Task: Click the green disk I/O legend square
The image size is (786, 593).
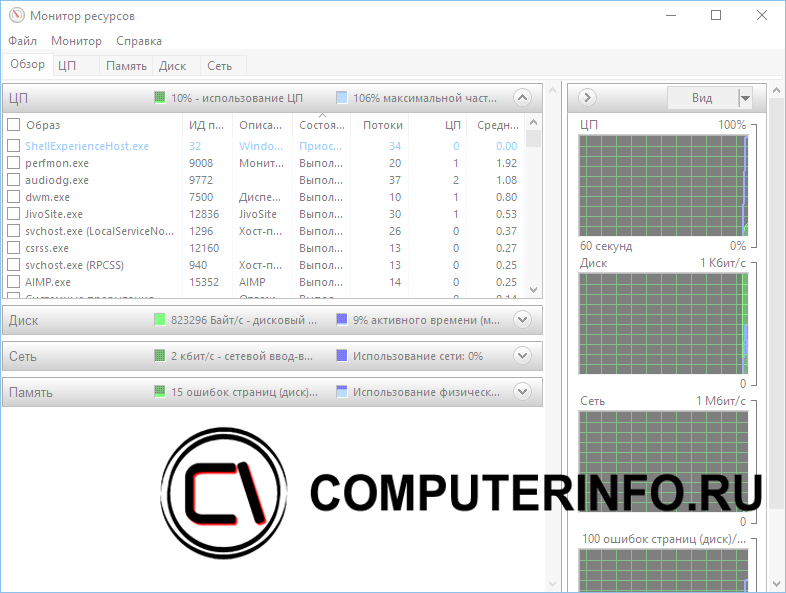Action: [x=159, y=320]
